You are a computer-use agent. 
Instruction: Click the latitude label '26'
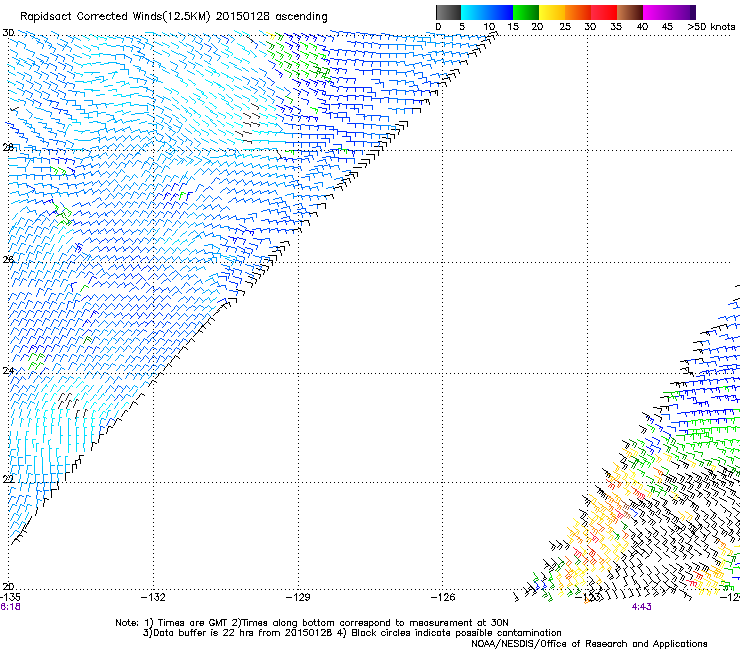pyautogui.click(x=8, y=260)
